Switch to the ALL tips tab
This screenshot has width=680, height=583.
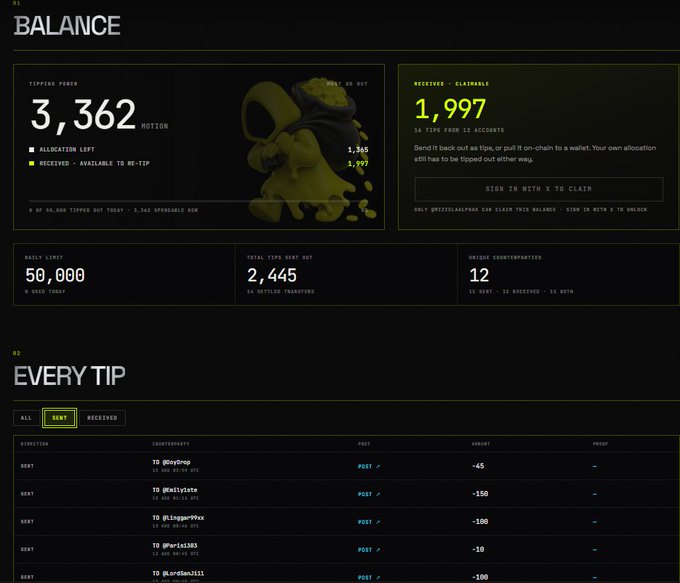click(26, 418)
